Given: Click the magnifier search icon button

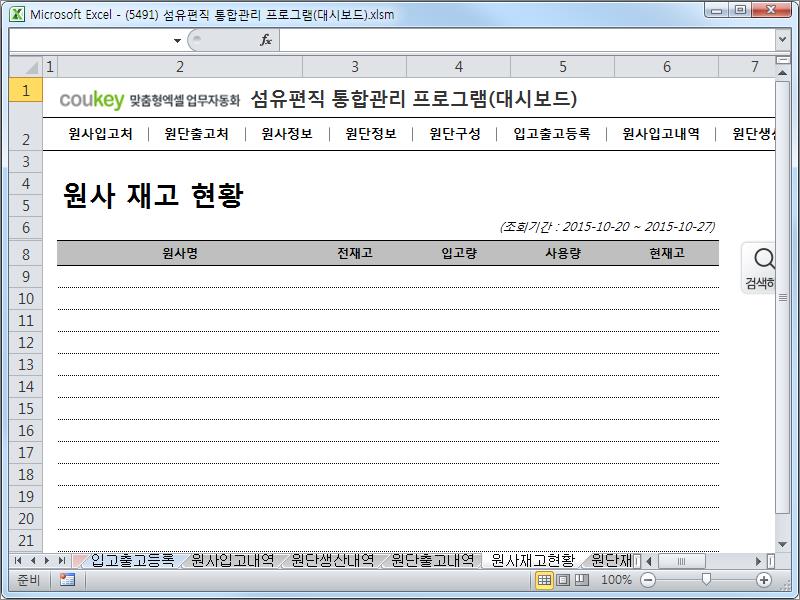Looking at the screenshot, I should [760, 268].
